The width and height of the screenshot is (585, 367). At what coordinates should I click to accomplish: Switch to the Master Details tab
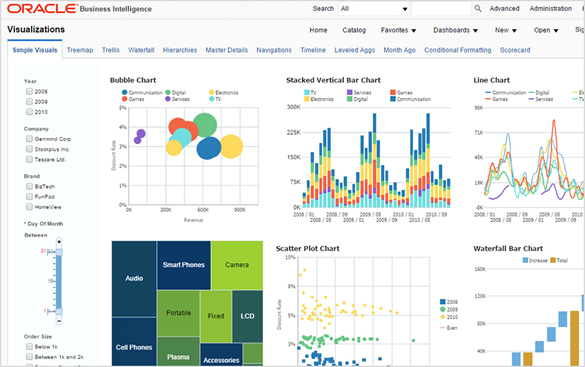pos(226,50)
